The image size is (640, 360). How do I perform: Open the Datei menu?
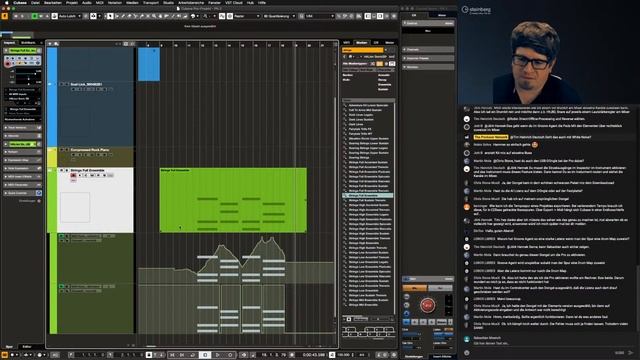[x=36, y=2]
